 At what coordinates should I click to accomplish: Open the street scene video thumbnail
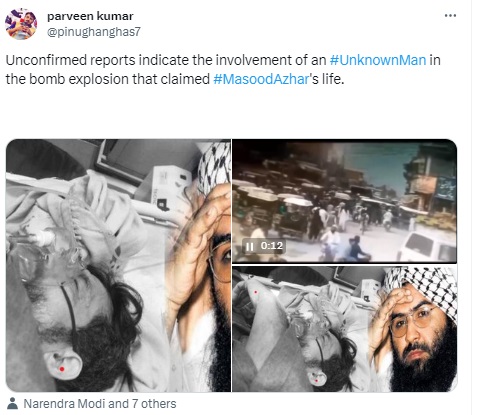[x=345, y=201]
